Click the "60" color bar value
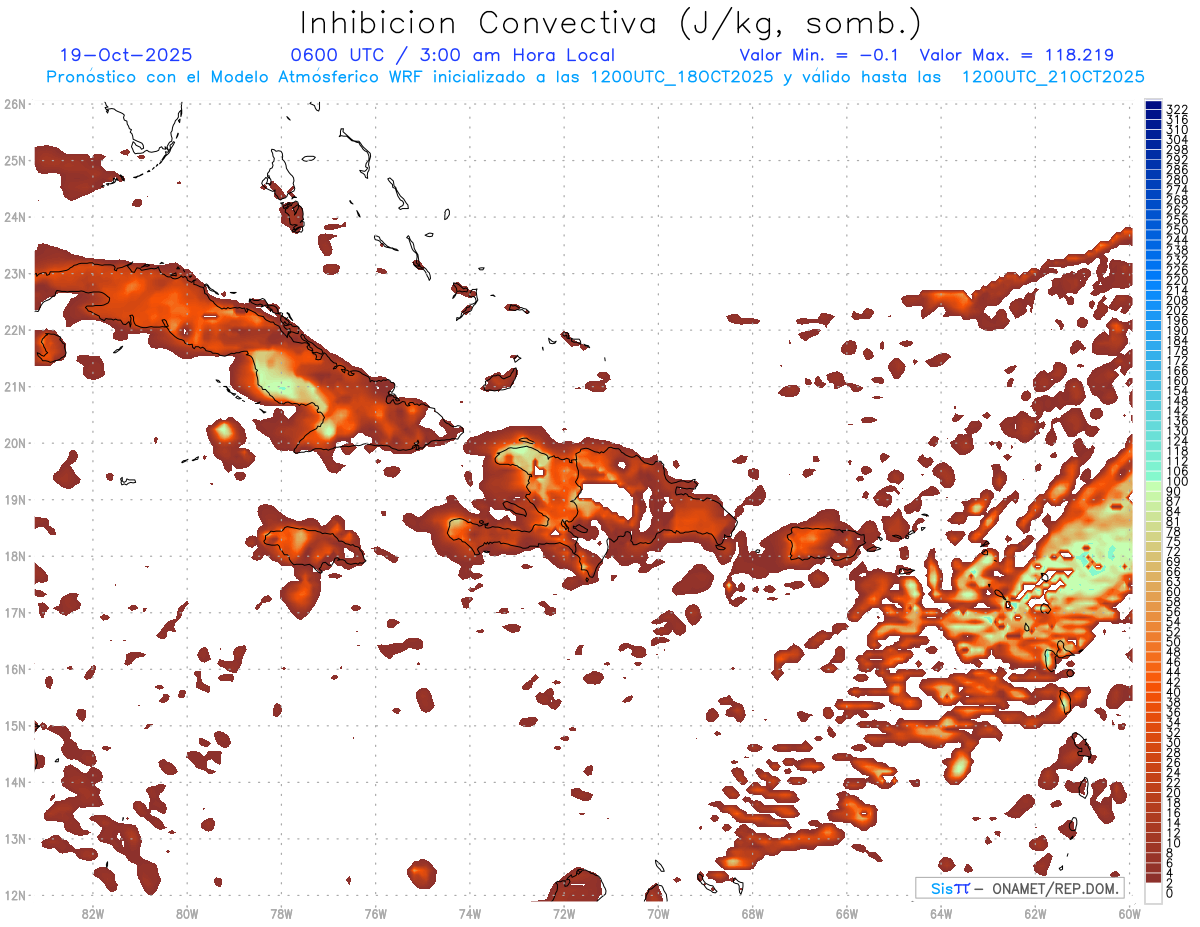This screenshot has width=1200, height=927. [1174, 592]
